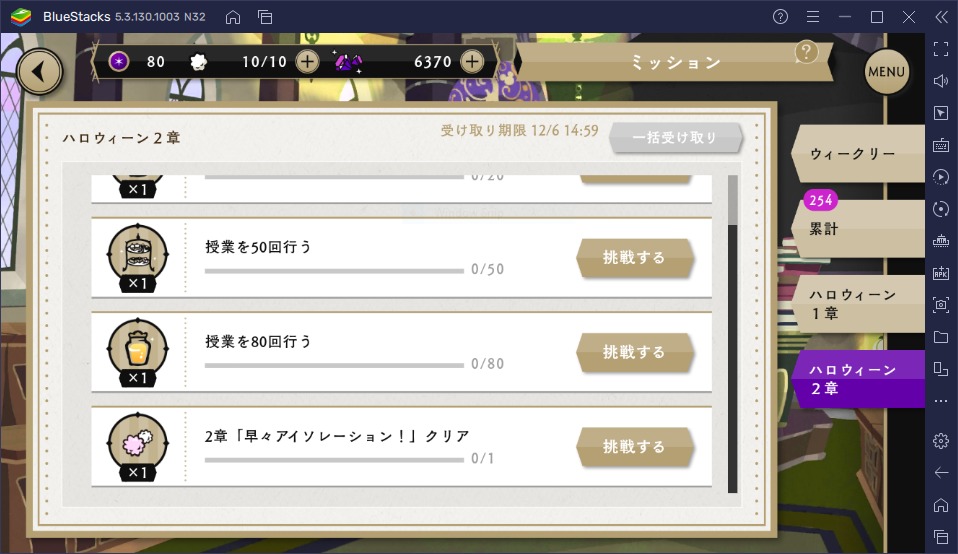This screenshot has height=554, width=958.
Task: Click the BlueStacks screenshot camera icon
Action: (941, 305)
